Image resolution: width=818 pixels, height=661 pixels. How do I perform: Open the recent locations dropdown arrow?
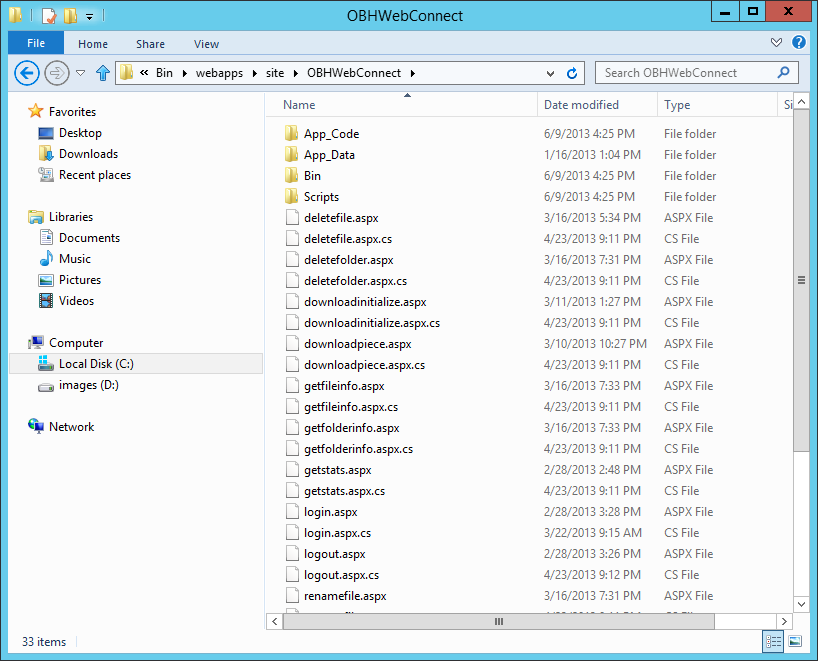pyautogui.click(x=80, y=73)
